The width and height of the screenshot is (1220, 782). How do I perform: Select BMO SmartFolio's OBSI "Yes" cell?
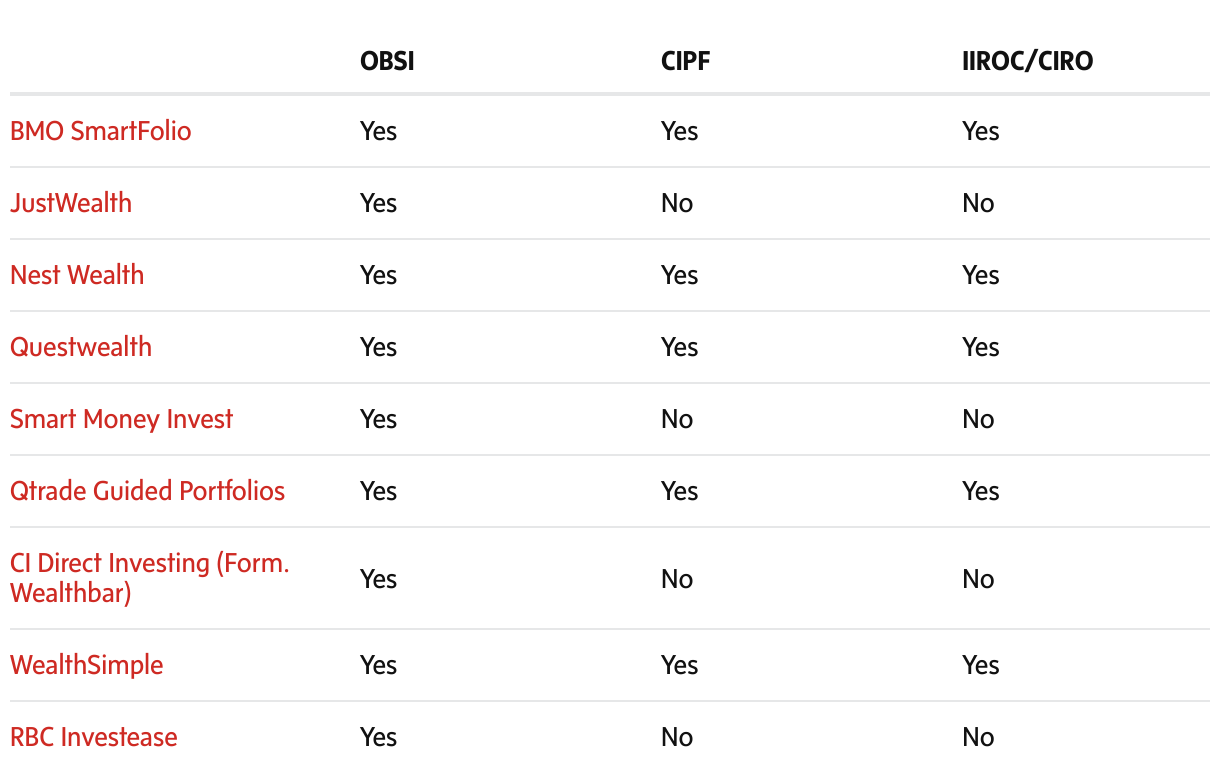379,131
